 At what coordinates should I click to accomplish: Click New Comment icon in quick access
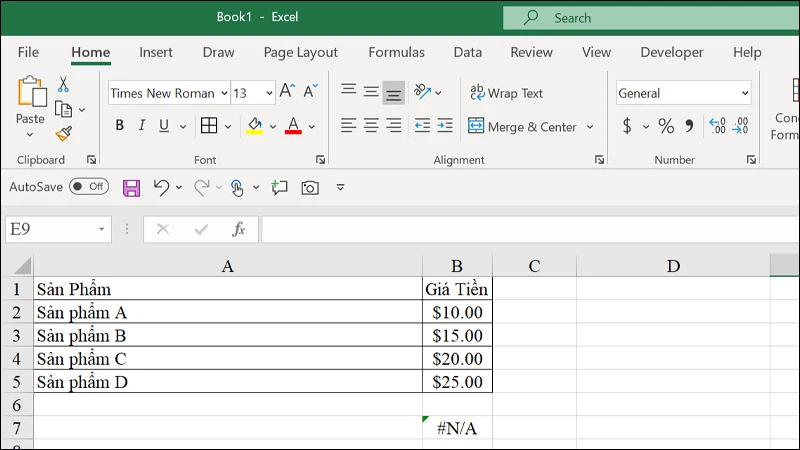coord(279,188)
